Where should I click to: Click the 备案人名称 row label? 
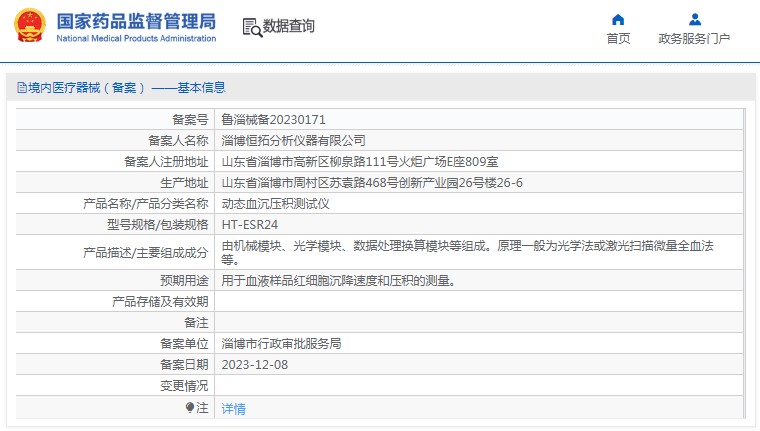coord(178,141)
